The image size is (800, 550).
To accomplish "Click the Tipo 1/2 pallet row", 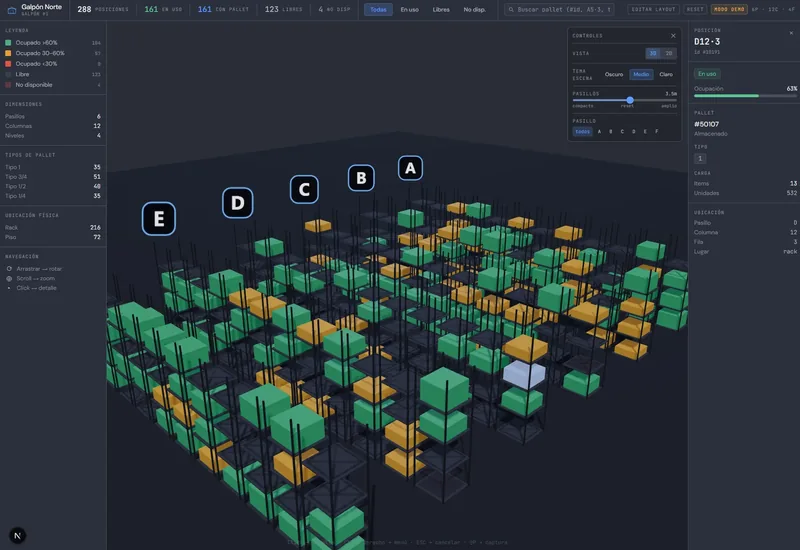I will [53, 186].
